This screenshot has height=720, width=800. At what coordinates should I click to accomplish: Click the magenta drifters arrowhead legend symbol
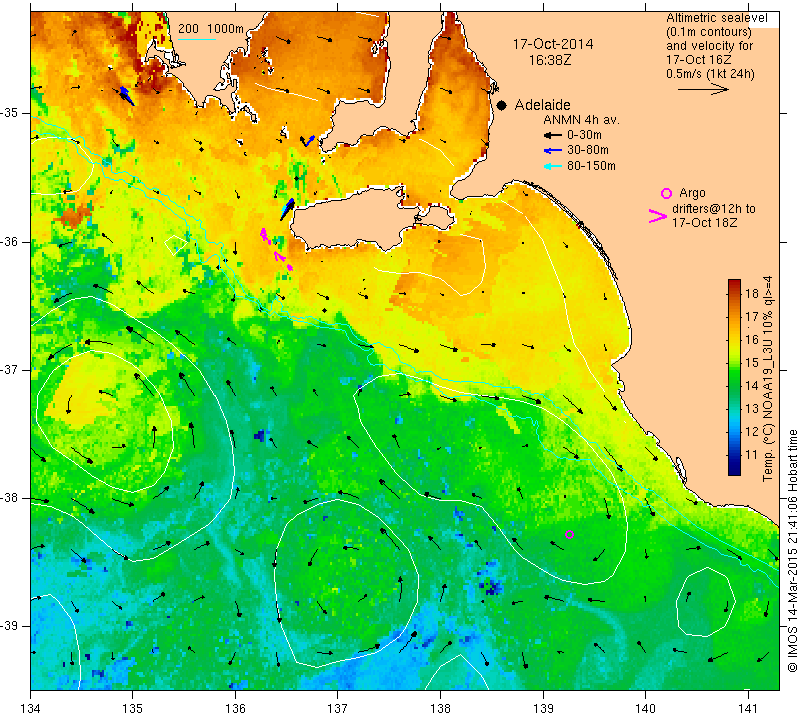pyautogui.click(x=658, y=216)
